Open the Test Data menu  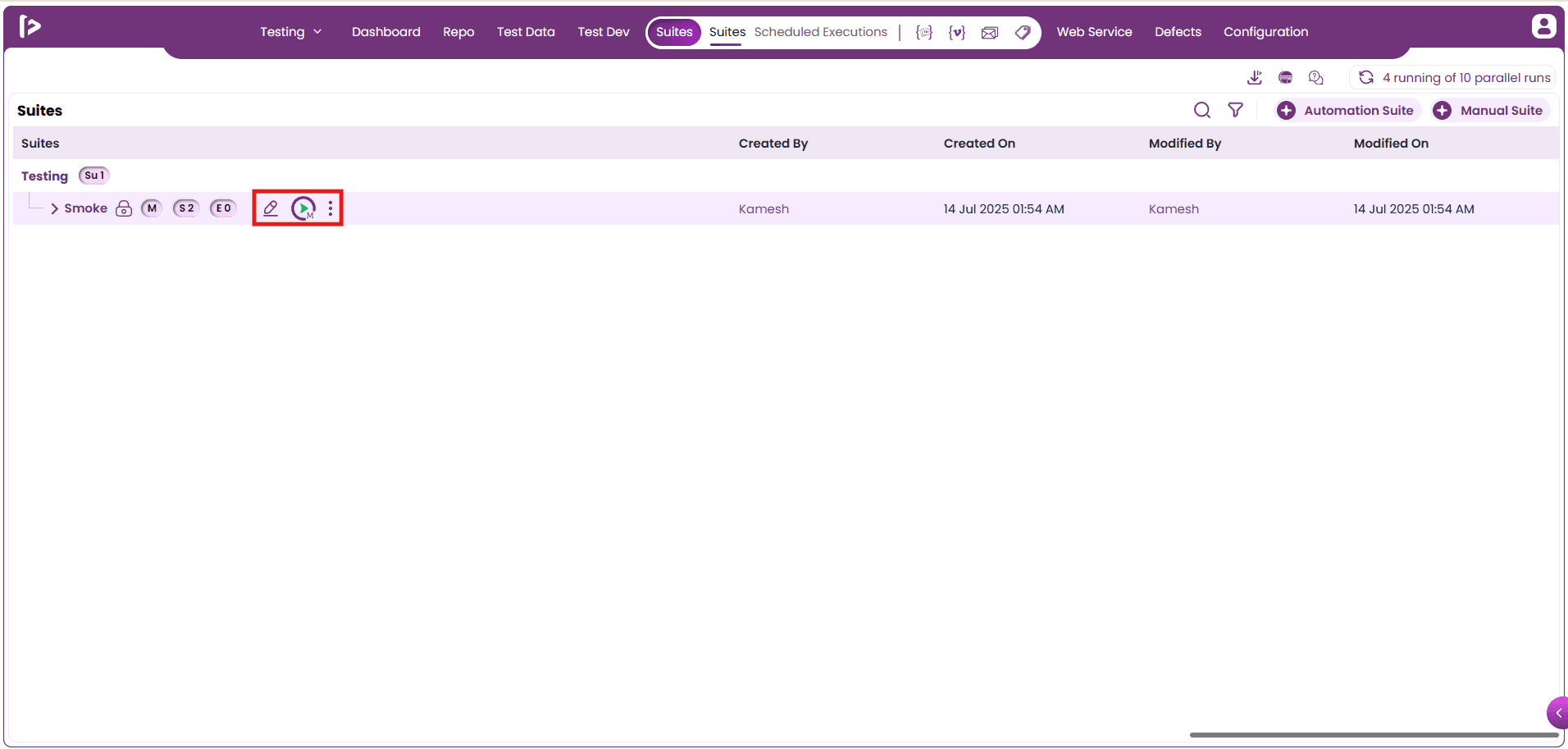(x=526, y=32)
